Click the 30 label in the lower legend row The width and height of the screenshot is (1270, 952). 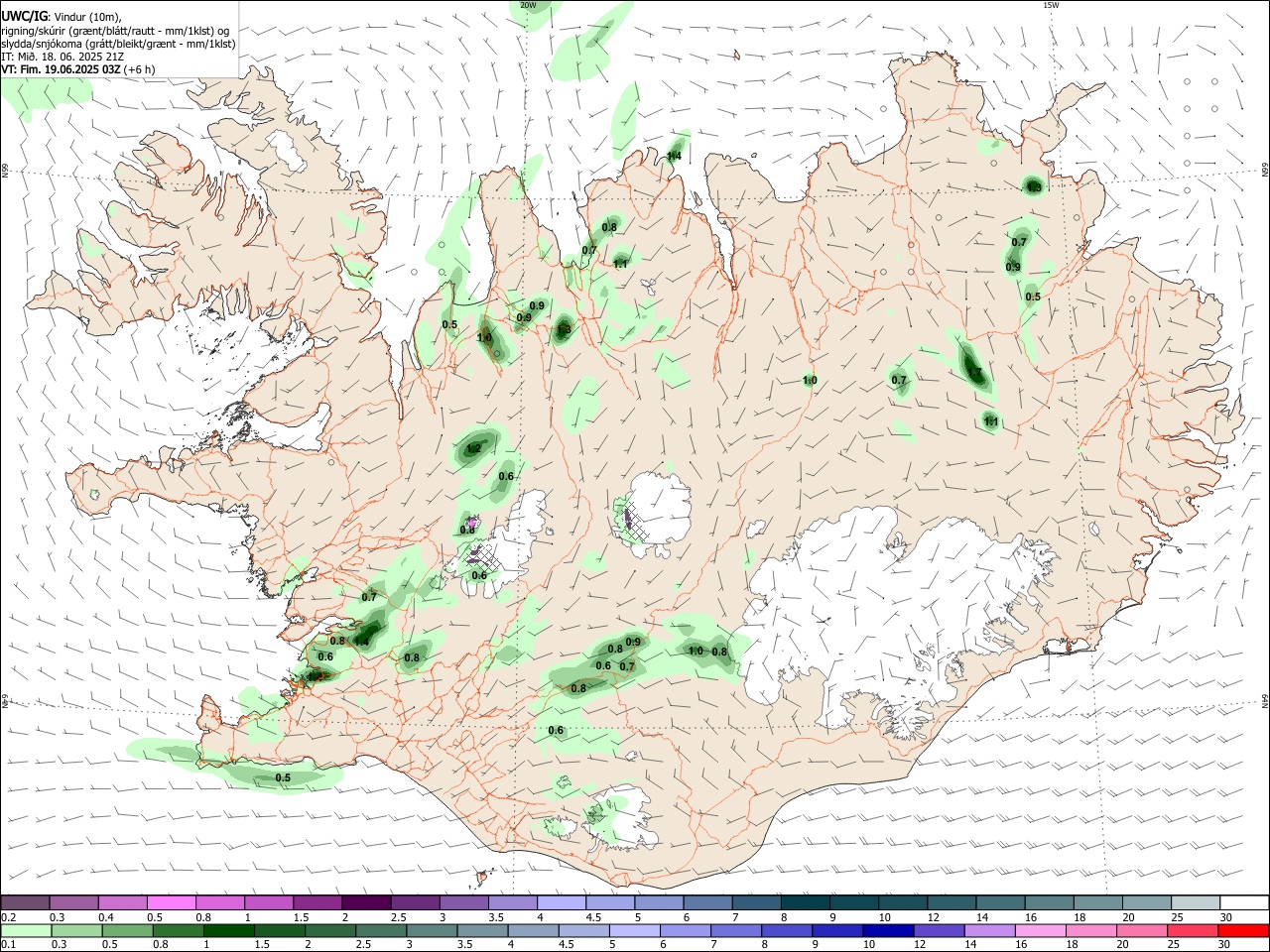pos(1226,945)
